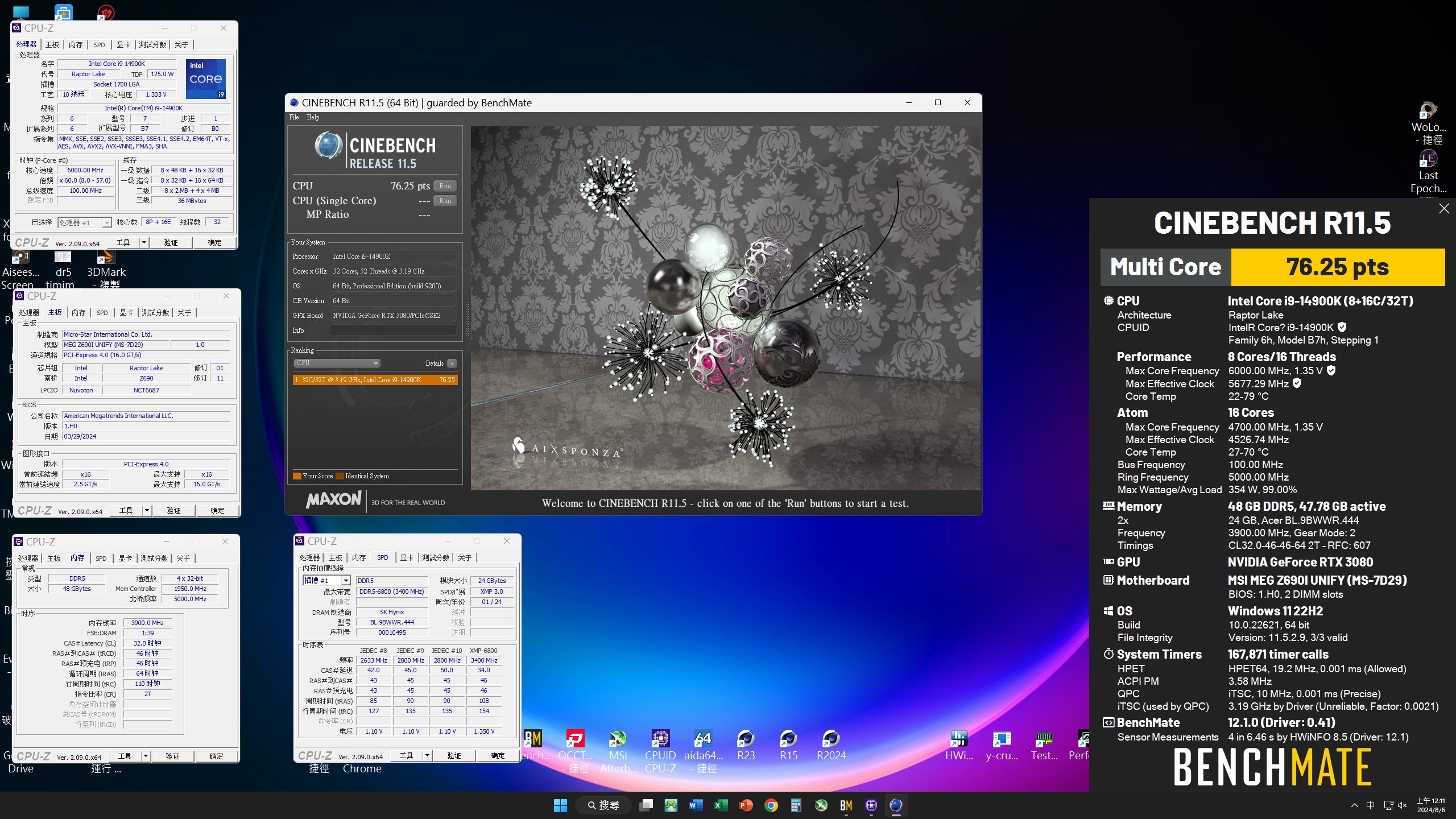Screen dimensions: 1456x819
Task: Run the Cinebench CPU multi-core test
Action: (x=445, y=186)
